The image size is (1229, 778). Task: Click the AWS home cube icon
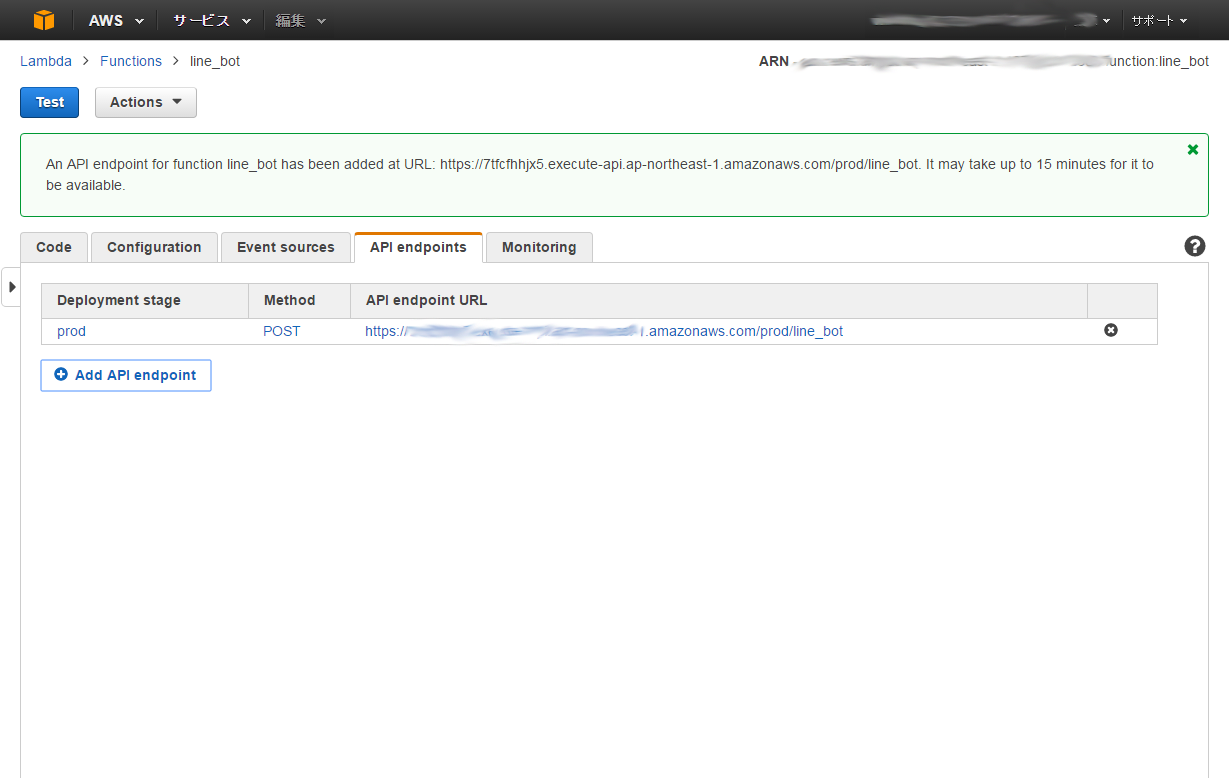tap(42, 19)
